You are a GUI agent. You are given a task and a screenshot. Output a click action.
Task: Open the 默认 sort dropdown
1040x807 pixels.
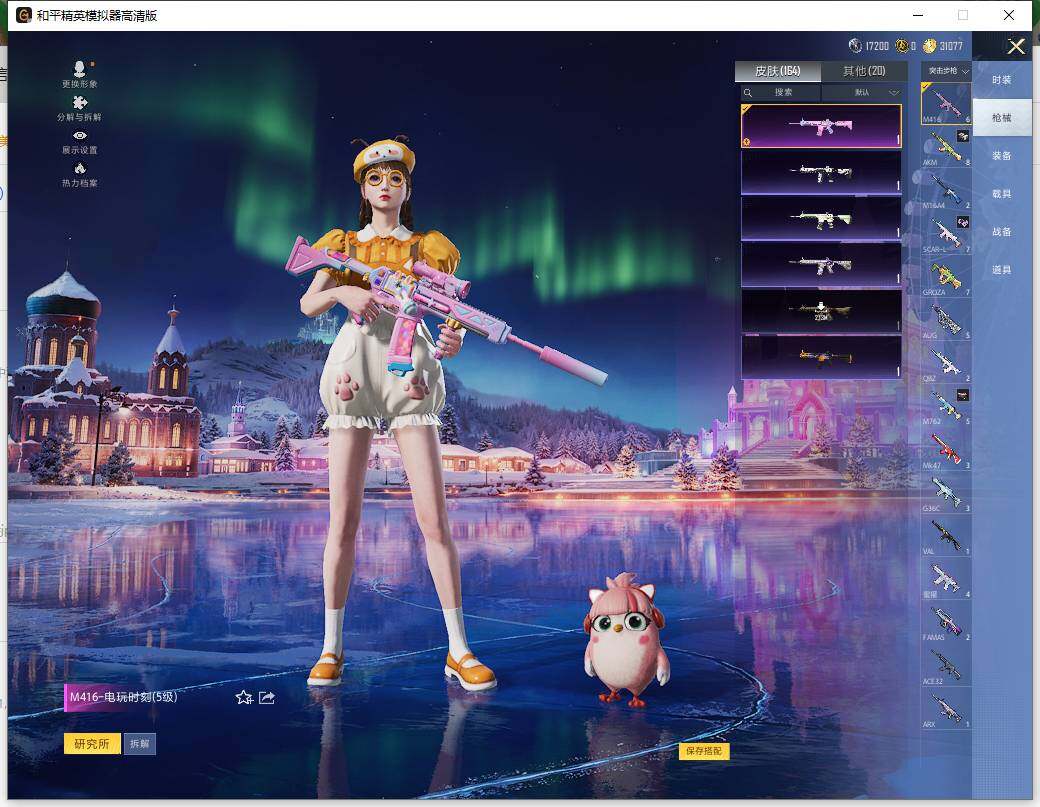click(862, 92)
